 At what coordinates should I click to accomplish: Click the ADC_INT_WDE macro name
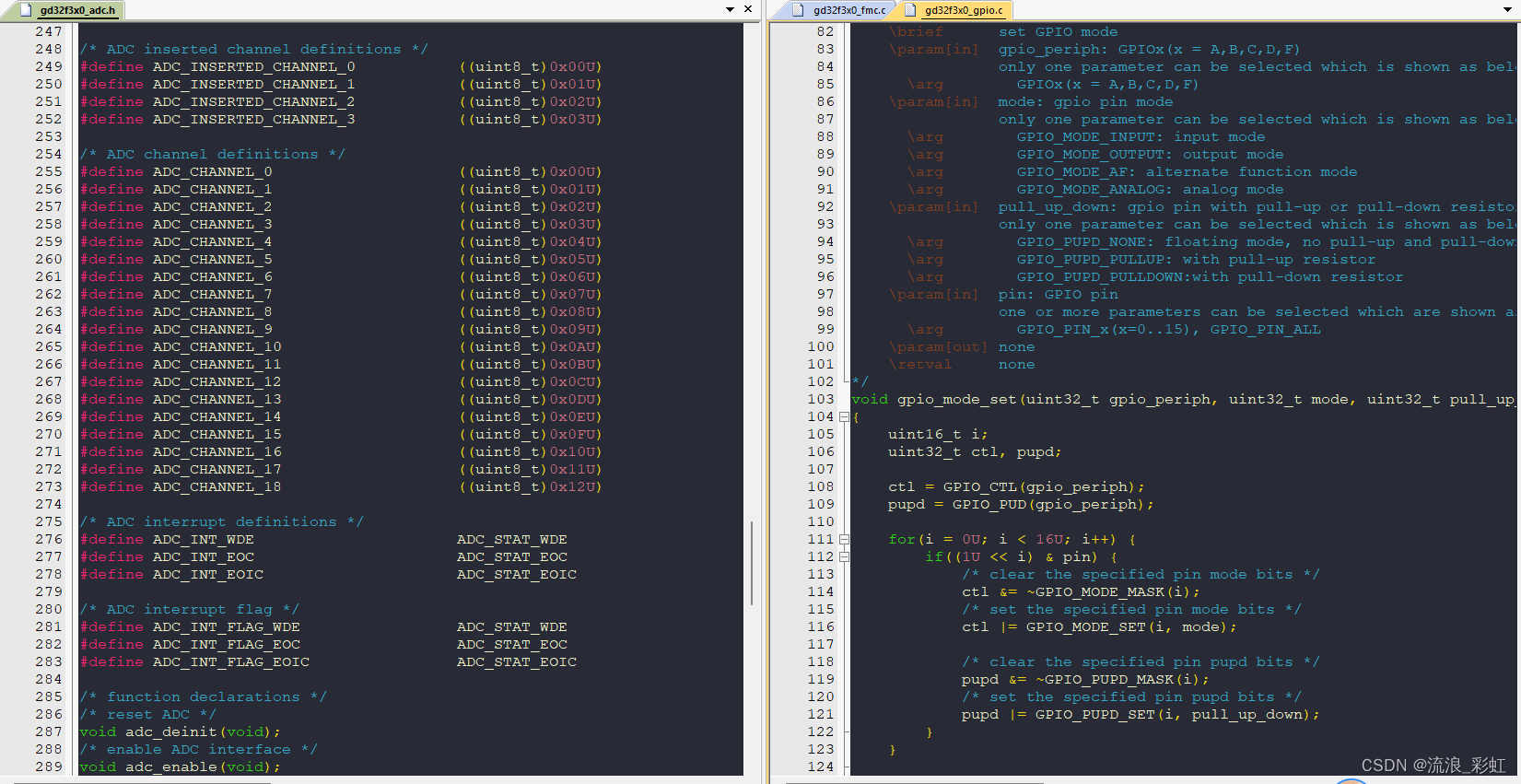tap(203, 540)
